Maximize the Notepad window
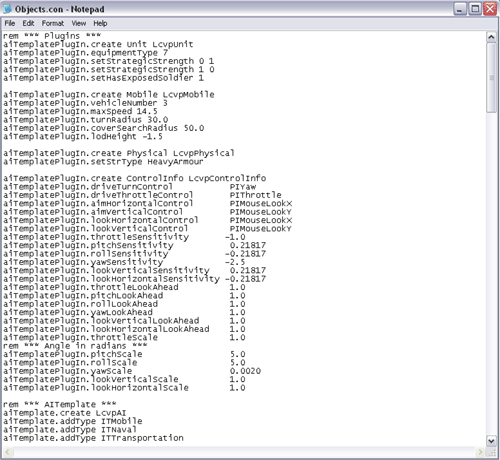 tap(475, 9)
